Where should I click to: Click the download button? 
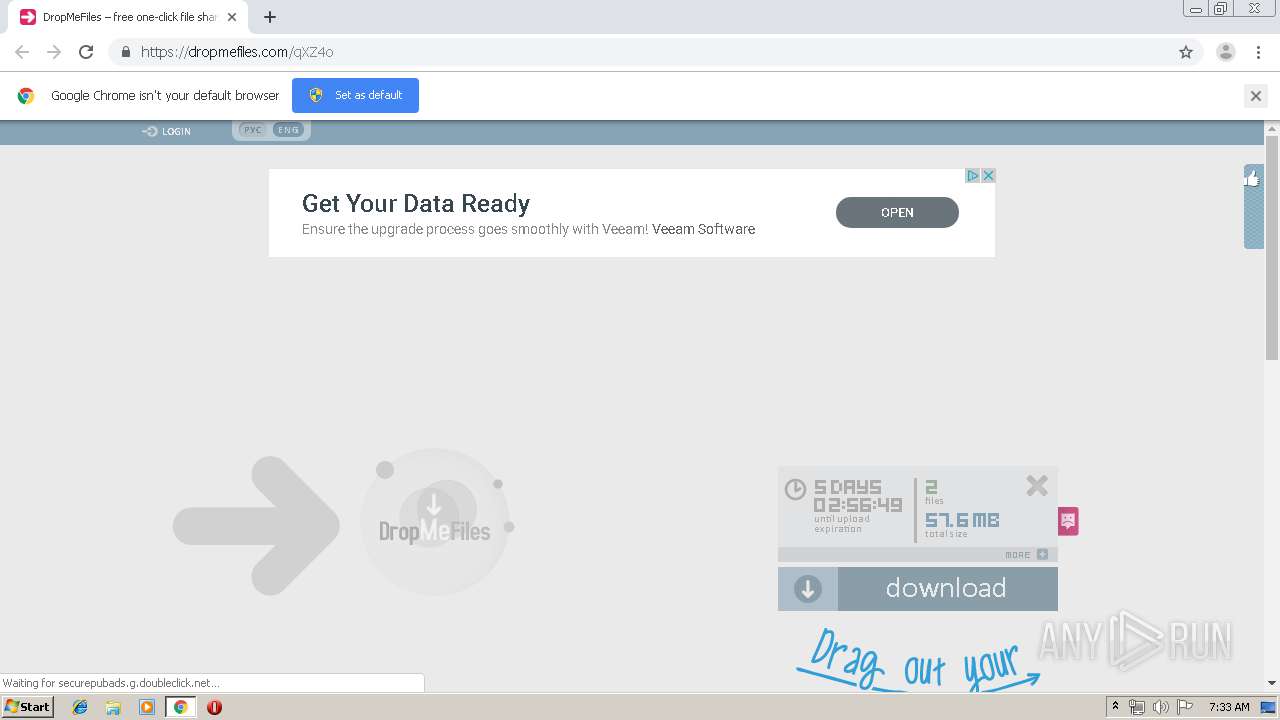click(x=918, y=589)
